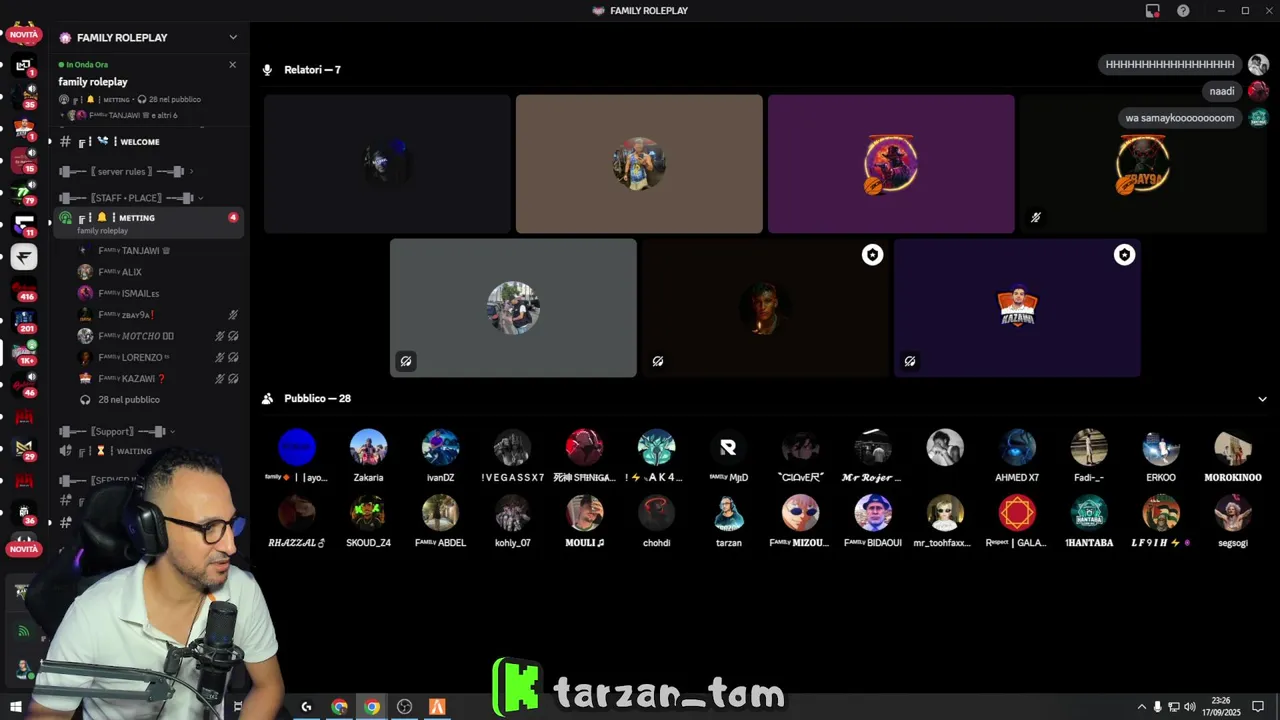Click audience member tarzan

pyautogui.click(x=729, y=520)
